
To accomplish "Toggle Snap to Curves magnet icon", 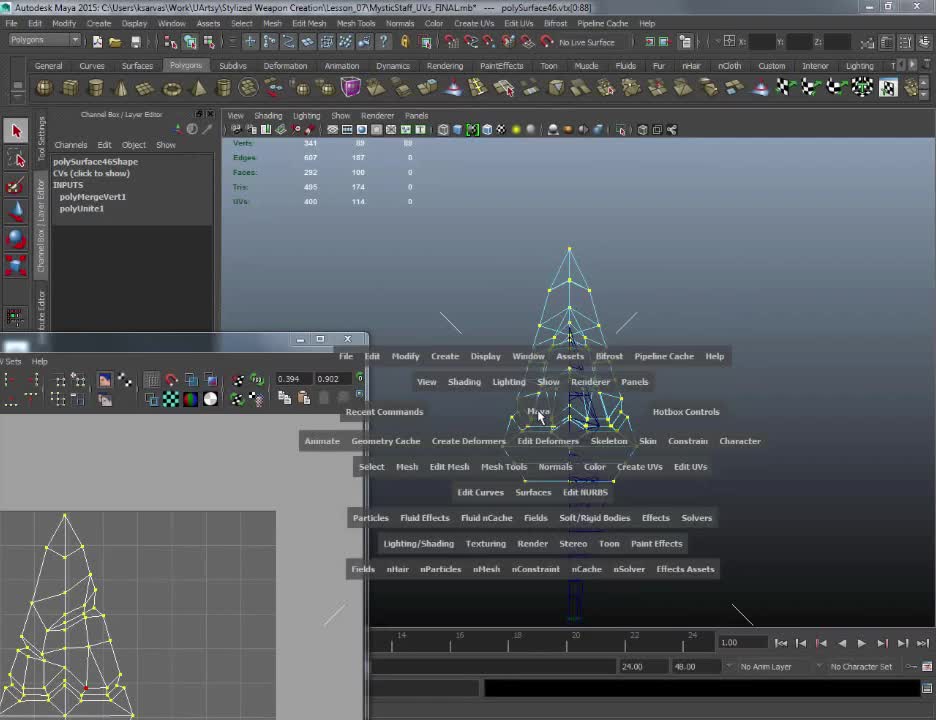I will click(470, 41).
